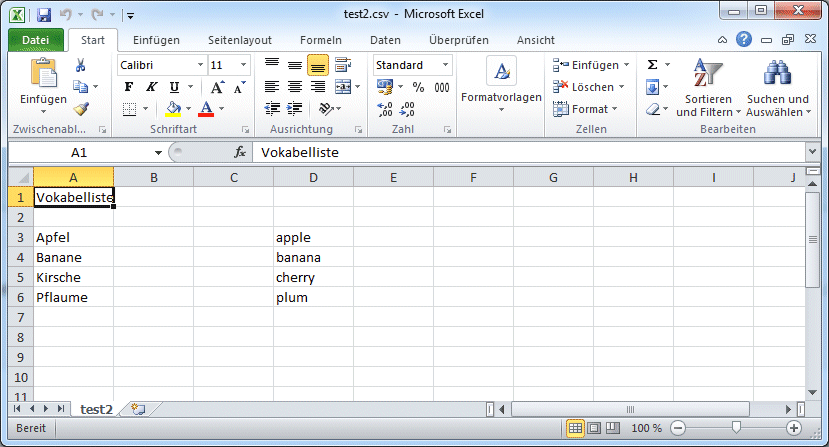Increase indent icon in Ausrichtung group
Image resolution: width=829 pixels, height=447 pixels.
pyautogui.click(x=294, y=109)
